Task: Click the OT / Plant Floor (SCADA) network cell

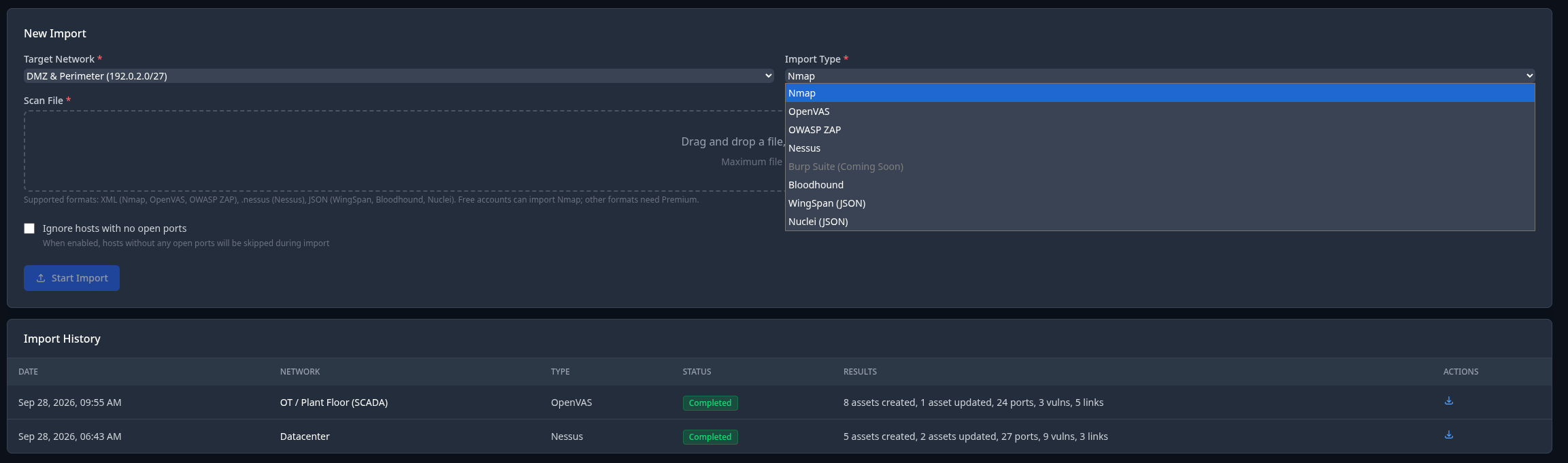Action: (334, 402)
